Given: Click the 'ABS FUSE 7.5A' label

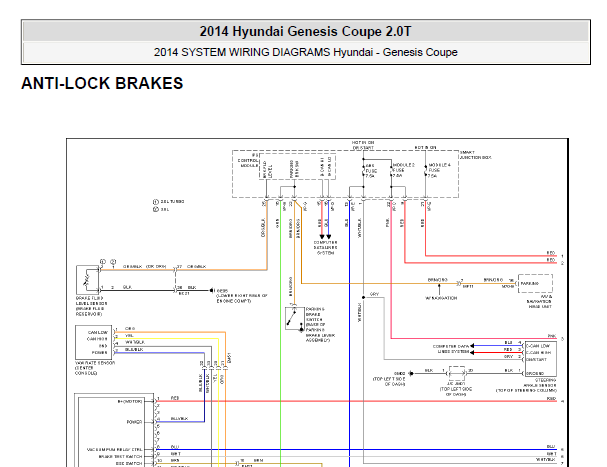Looking at the screenshot, I should [371, 171].
